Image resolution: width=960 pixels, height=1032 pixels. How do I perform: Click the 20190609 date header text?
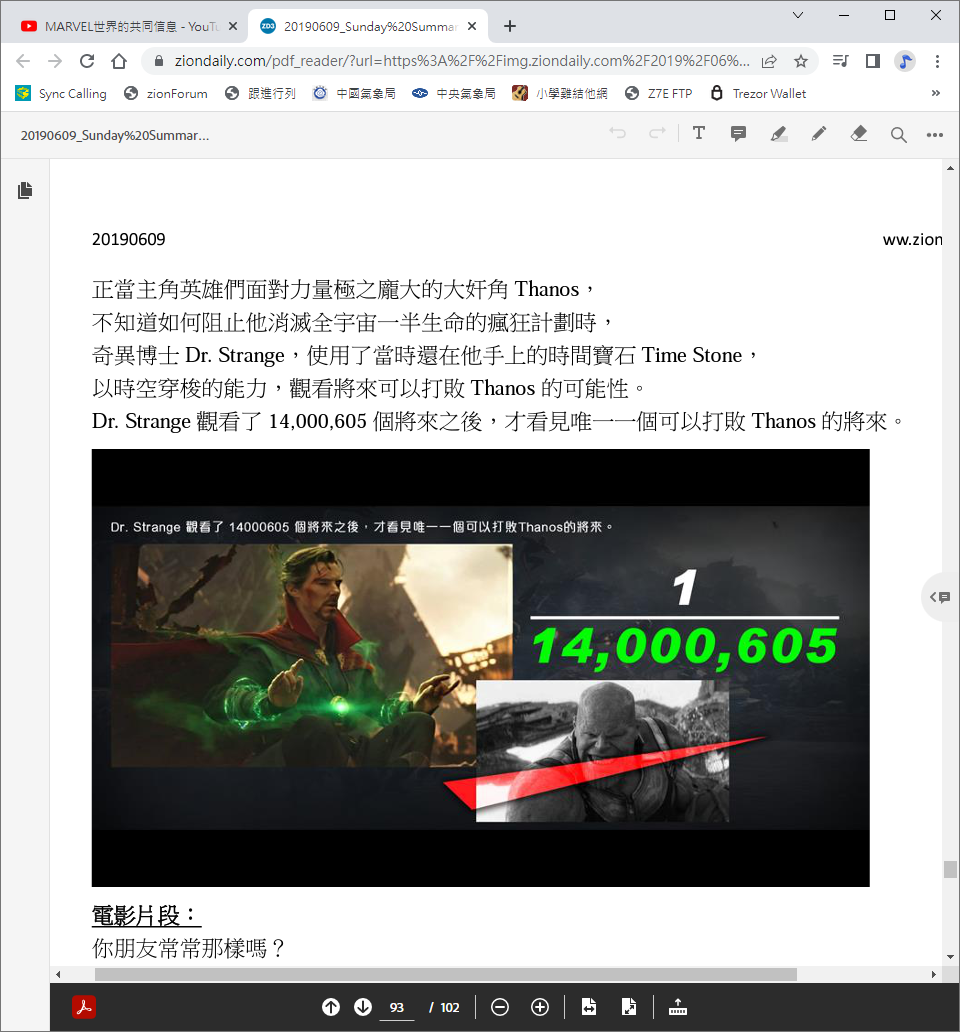[x=128, y=239]
